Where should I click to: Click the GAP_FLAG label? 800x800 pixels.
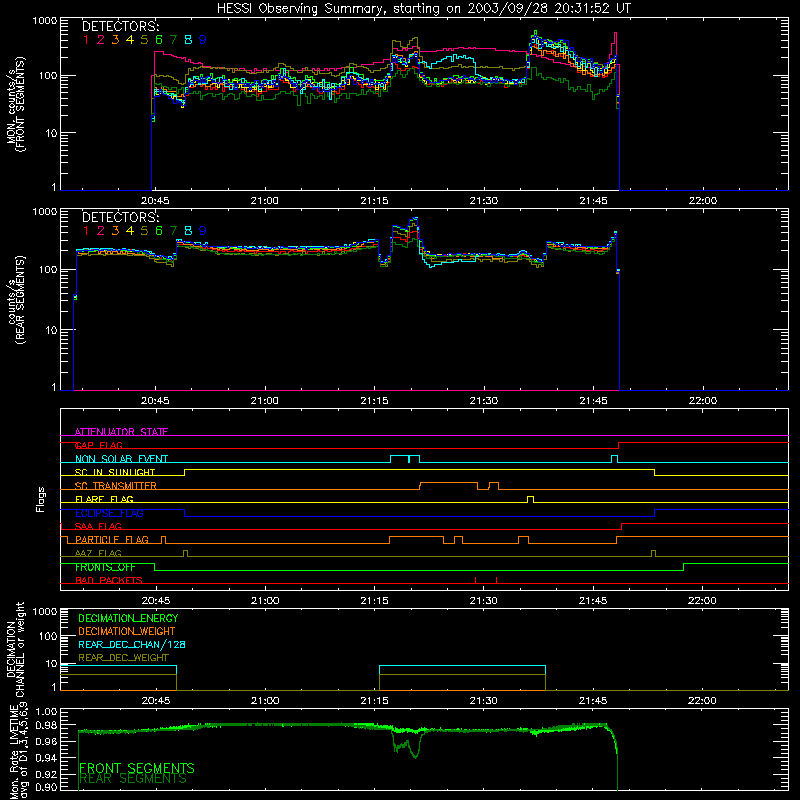pyautogui.click(x=98, y=445)
